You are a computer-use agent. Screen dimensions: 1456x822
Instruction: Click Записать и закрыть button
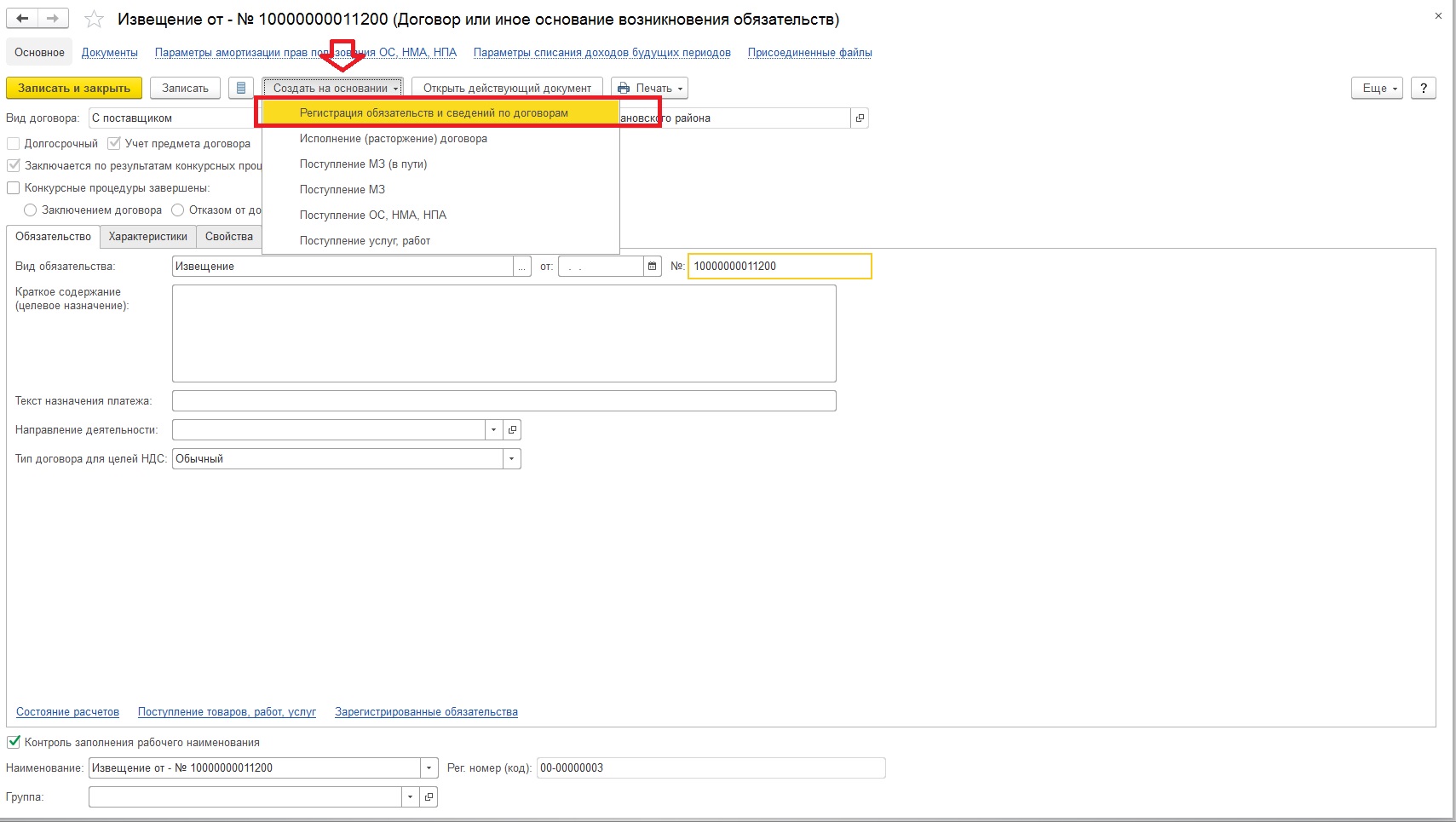click(74, 88)
